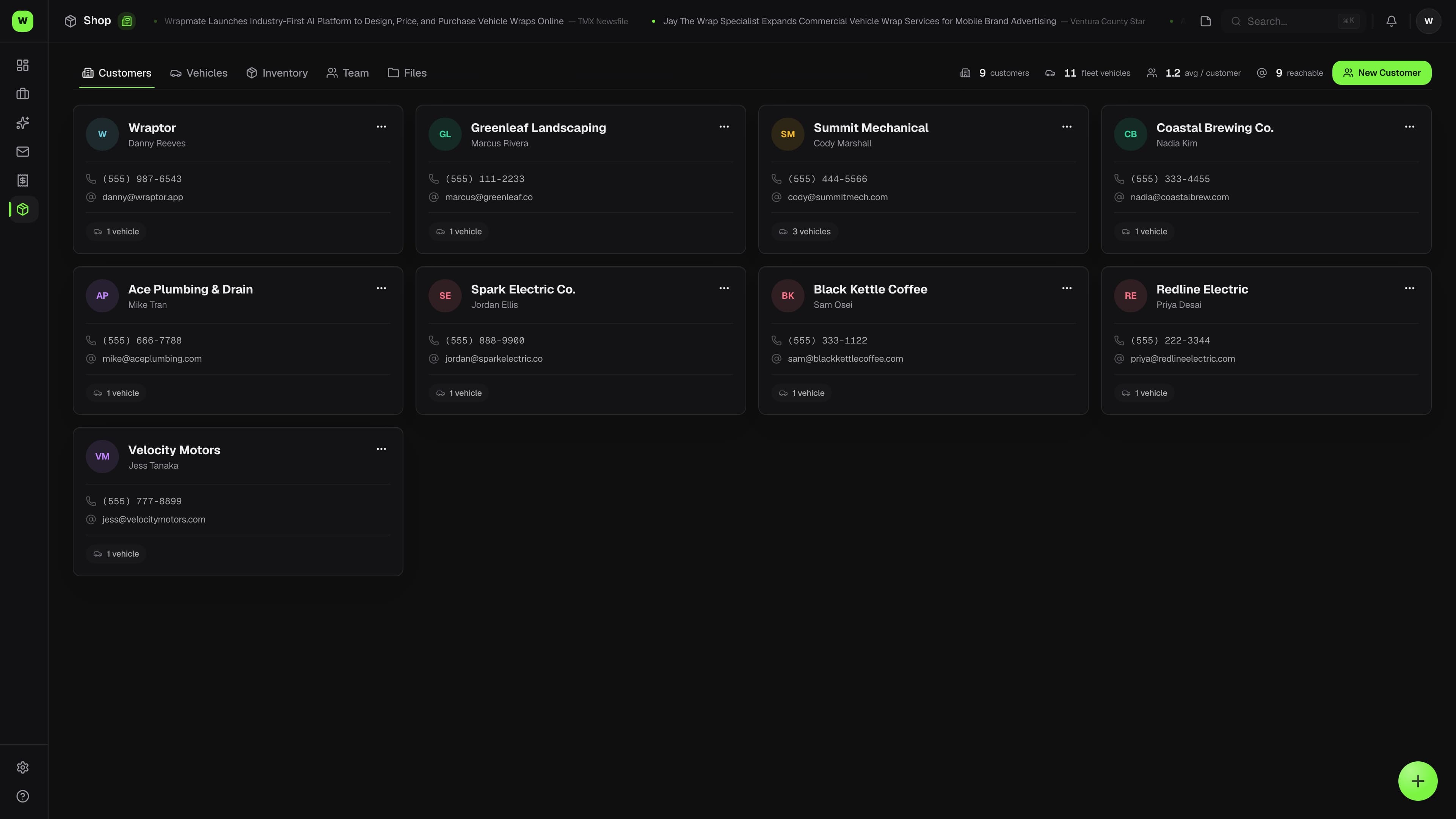Click the New Customer button
This screenshot has width=1456, height=819.
[1381, 73]
